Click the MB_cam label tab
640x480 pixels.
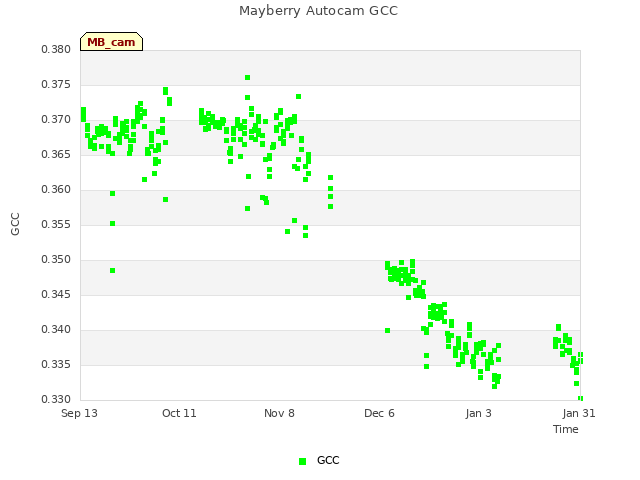[111, 42]
